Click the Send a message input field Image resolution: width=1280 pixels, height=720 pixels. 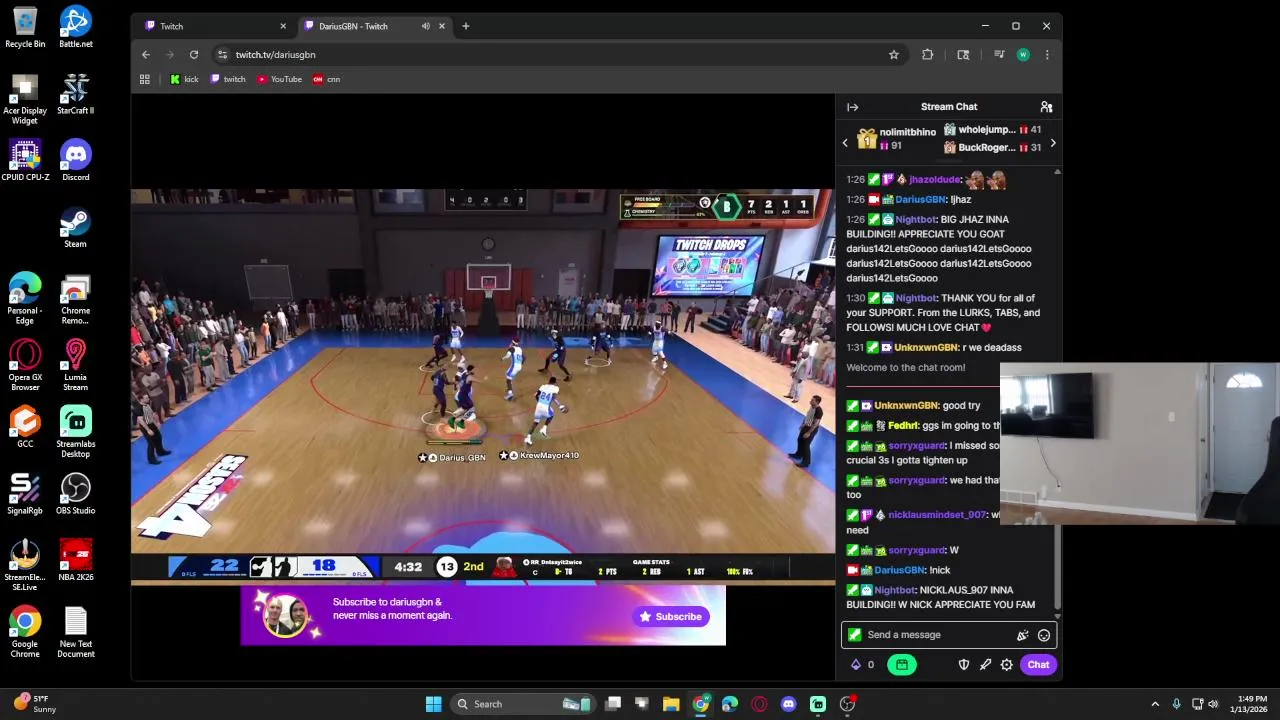(948, 635)
